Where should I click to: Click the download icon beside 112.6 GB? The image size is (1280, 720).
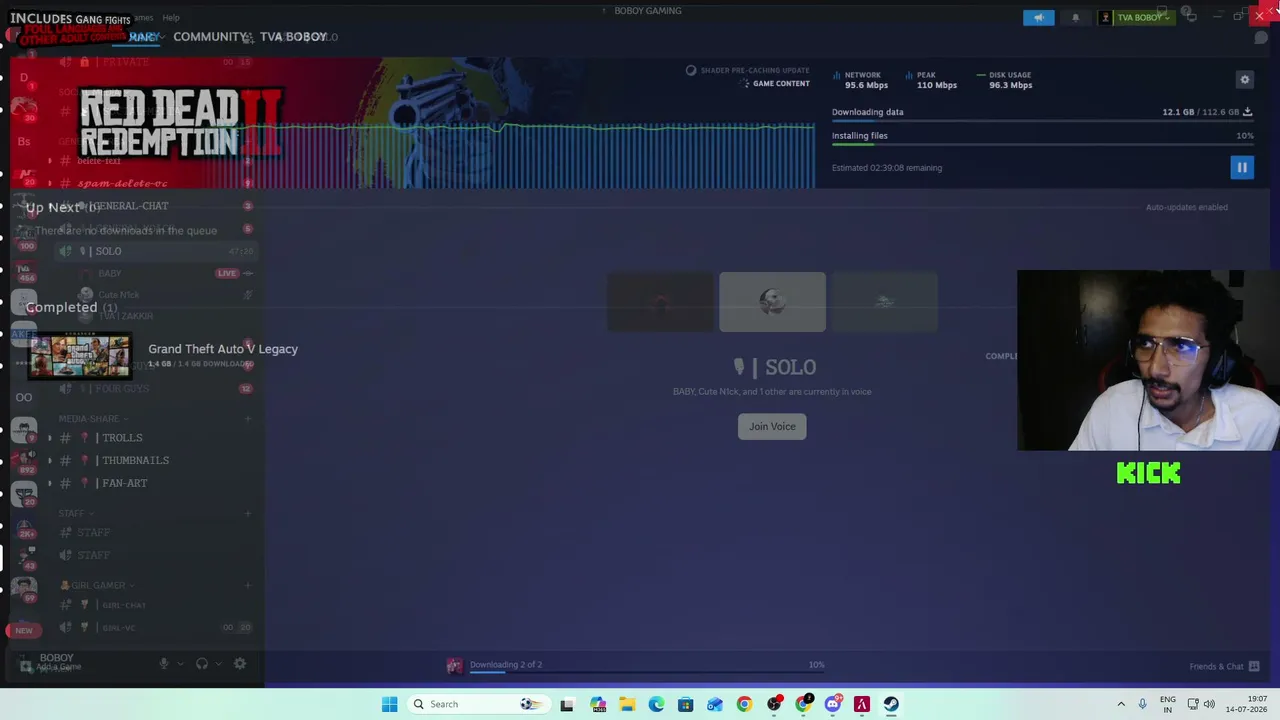coord(1247,112)
